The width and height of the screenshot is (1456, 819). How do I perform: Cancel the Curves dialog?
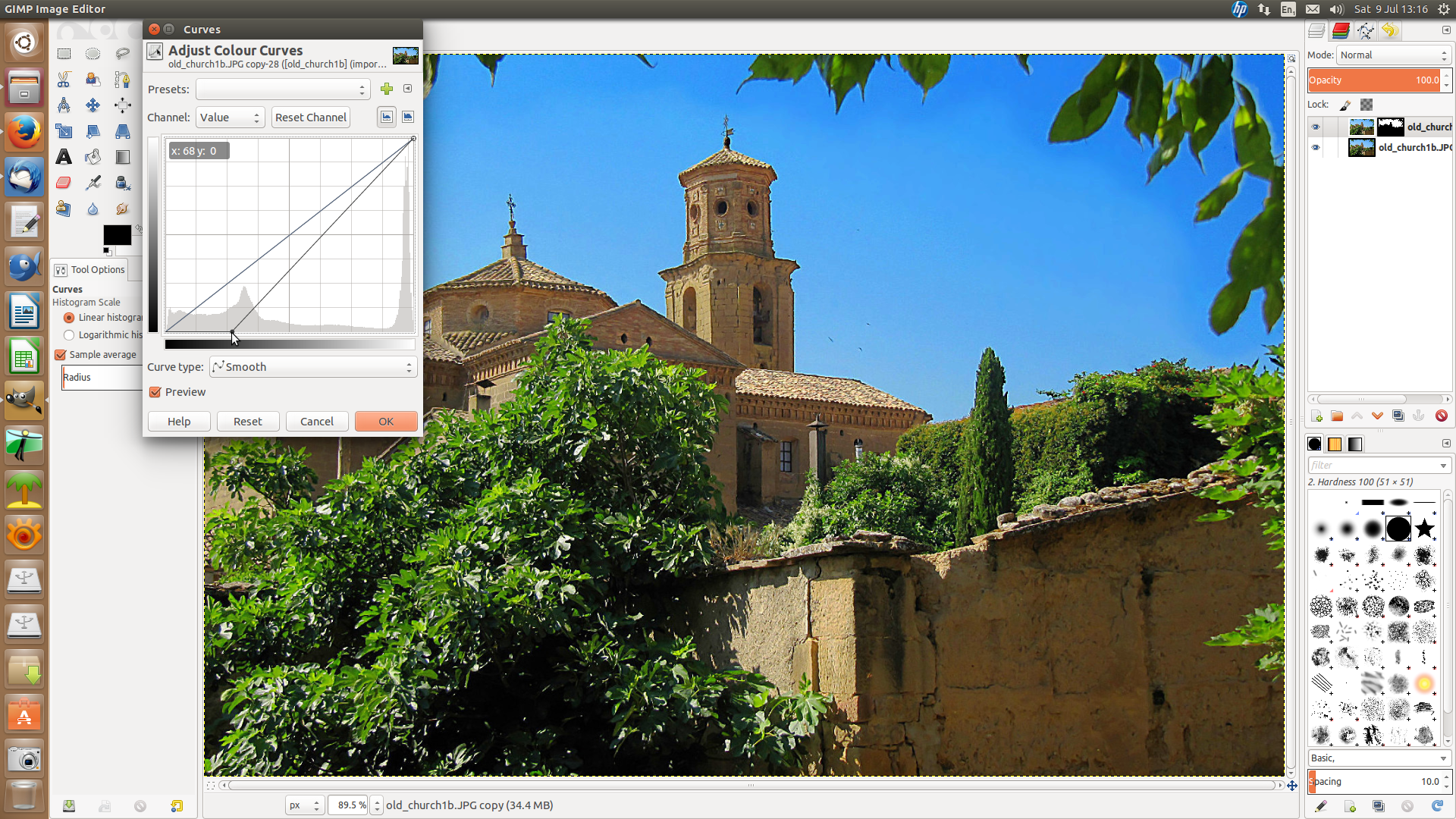coord(317,422)
